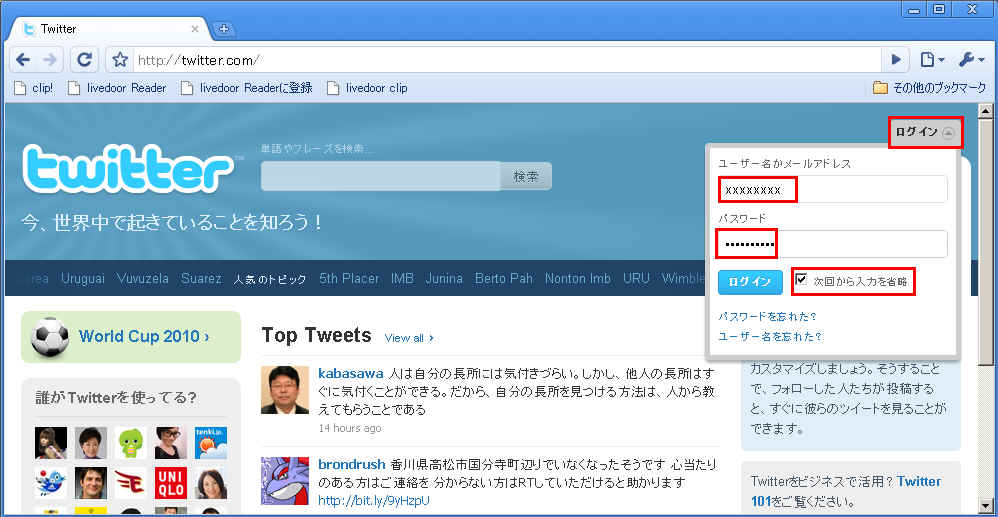
Task: Collapse the ログイン dropdown at top right
Action: [x=925, y=132]
